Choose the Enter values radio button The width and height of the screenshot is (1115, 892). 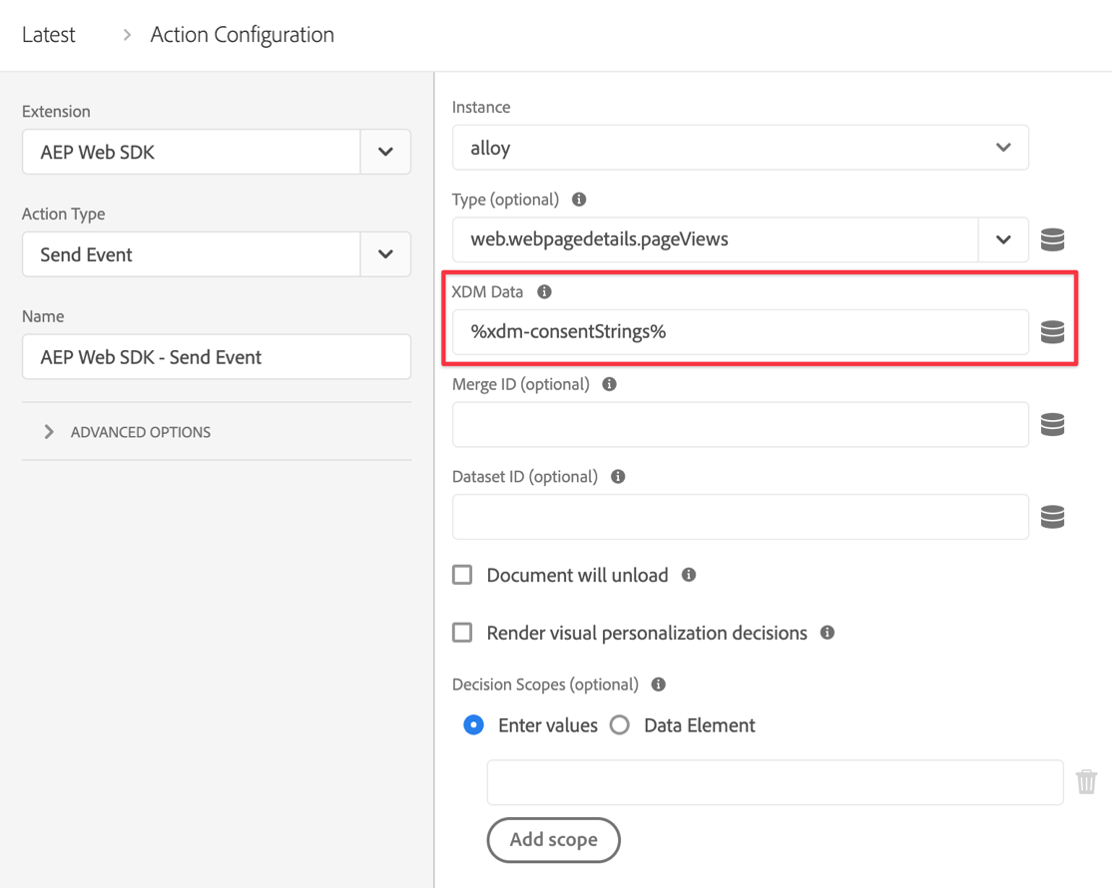474,726
